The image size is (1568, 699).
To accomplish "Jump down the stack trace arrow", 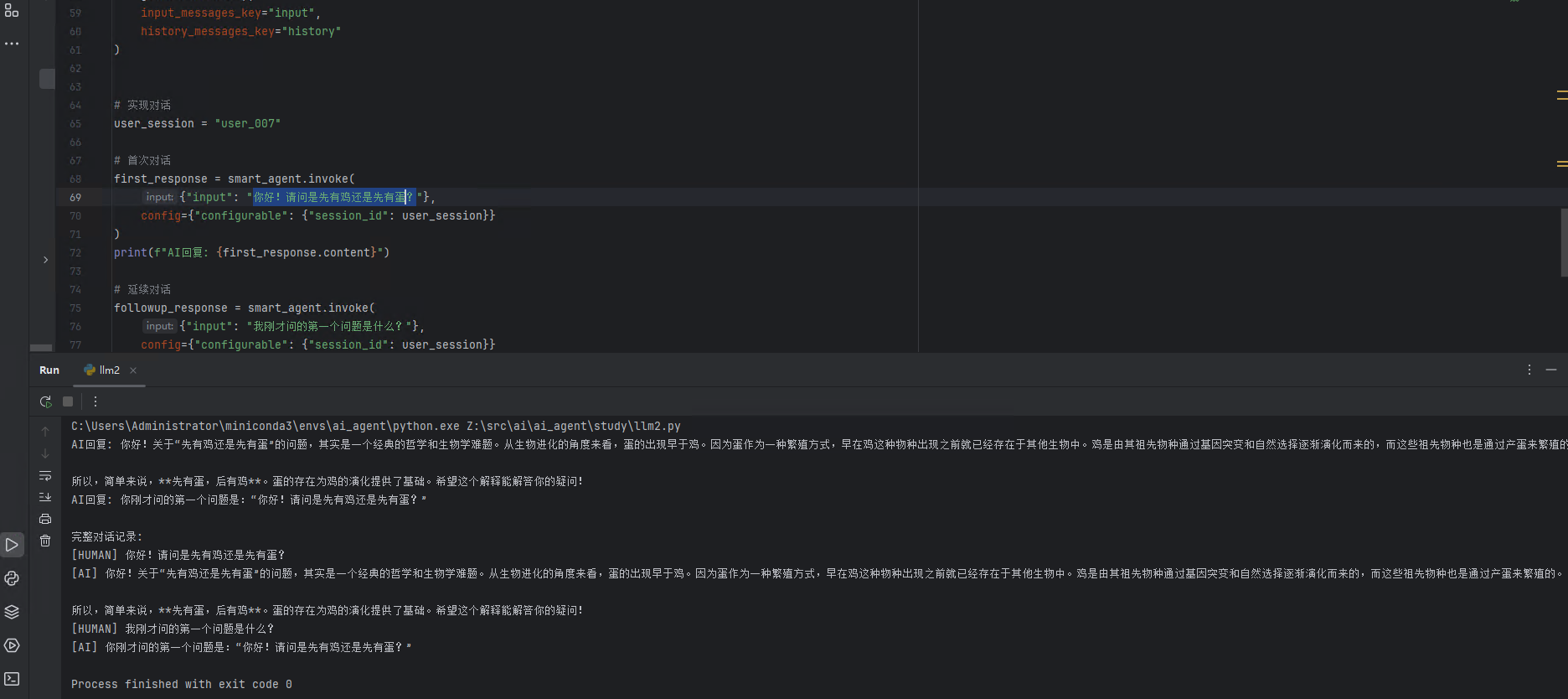I will (x=45, y=453).
